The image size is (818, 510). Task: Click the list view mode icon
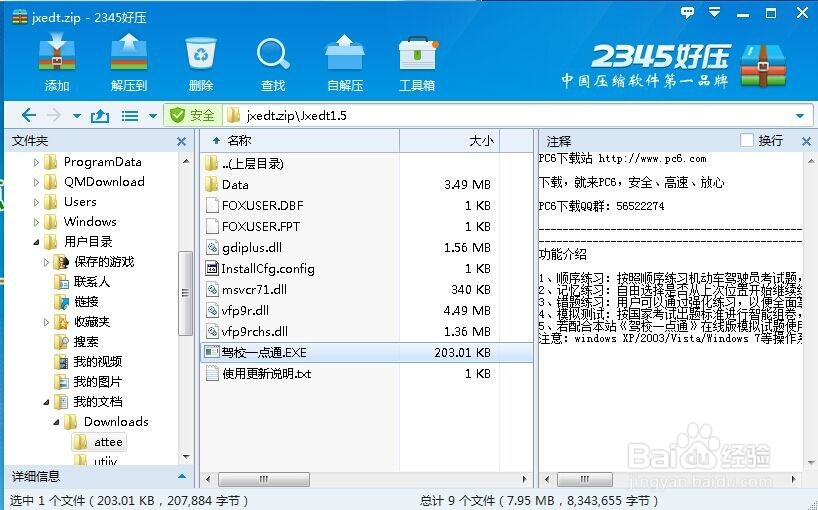pos(130,116)
